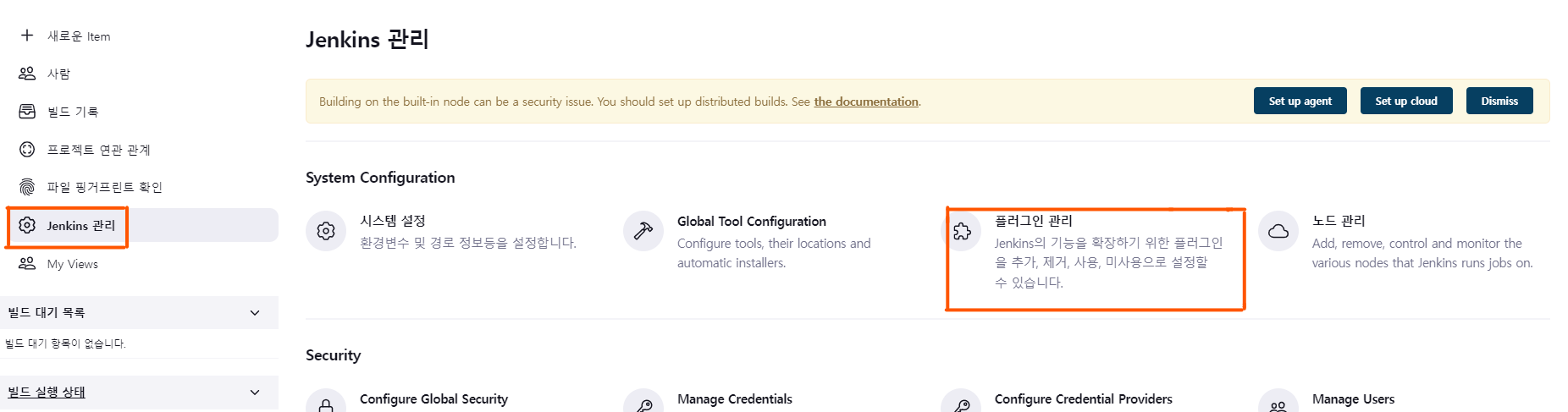Image resolution: width=1568 pixels, height=412 pixels.
Task: Click the gear icon beside Jenkins 관리
Action: coord(27,225)
